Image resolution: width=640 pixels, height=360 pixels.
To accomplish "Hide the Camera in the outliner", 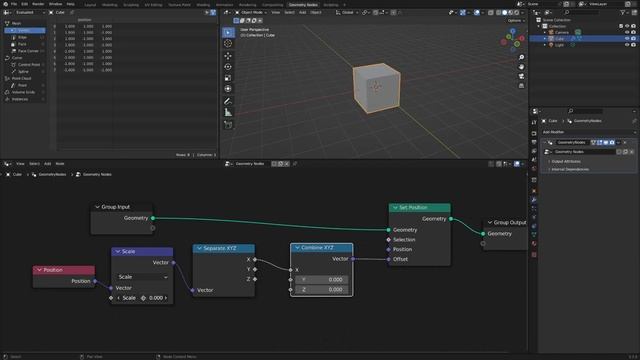I will pos(627,32).
